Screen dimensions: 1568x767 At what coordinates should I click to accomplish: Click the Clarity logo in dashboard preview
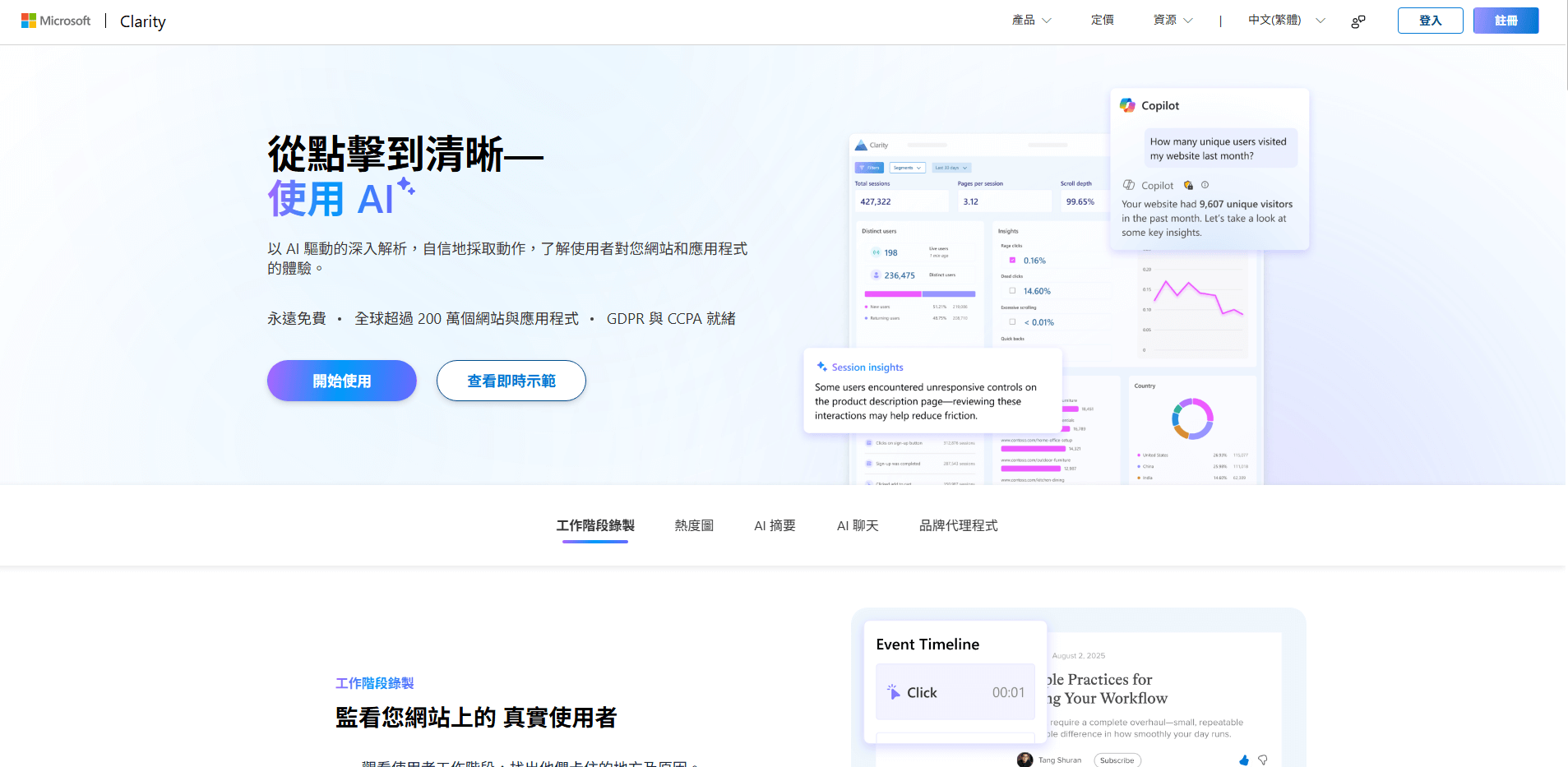tap(862, 146)
